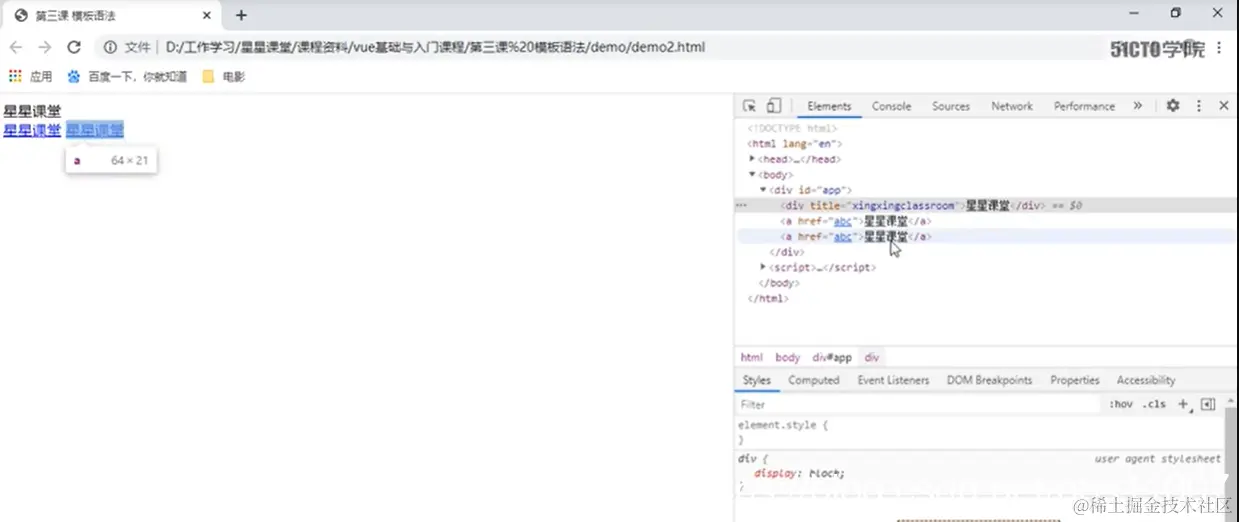Screen dimensions: 1239x522
Task: Select the inspect element picker icon
Action: (x=749, y=106)
